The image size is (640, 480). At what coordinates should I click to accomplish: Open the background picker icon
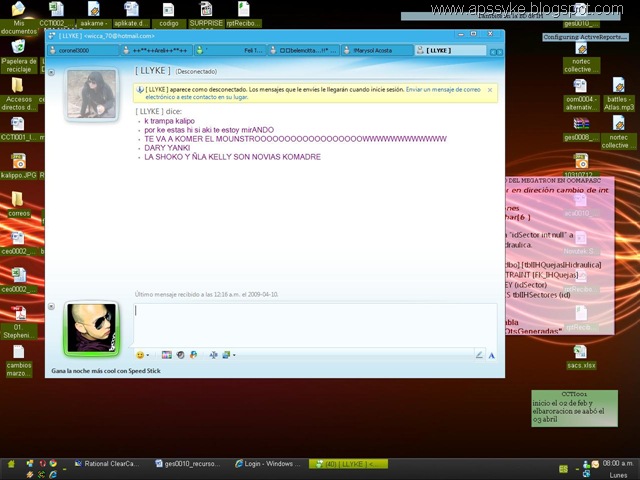point(226,355)
